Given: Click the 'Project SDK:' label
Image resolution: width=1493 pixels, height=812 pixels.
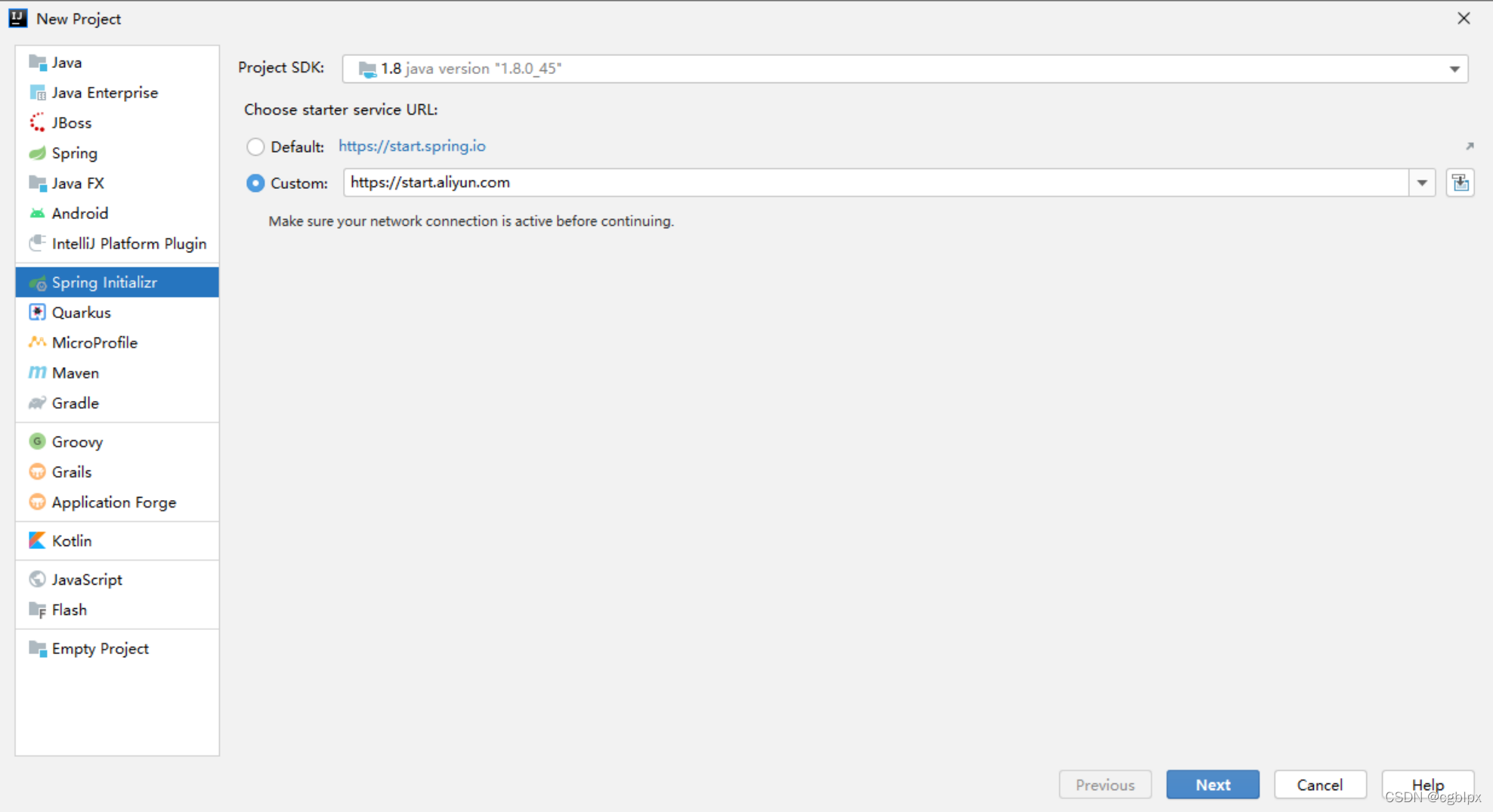Looking at the screenshot, I should click(x=281, y=67).
